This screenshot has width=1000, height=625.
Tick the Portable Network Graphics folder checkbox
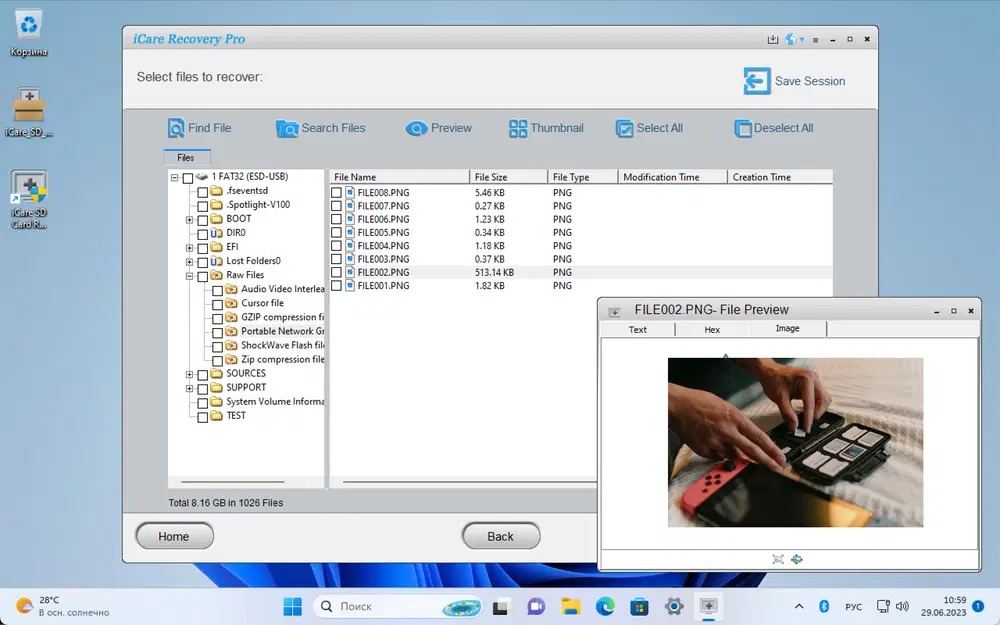tap(217, 332)
